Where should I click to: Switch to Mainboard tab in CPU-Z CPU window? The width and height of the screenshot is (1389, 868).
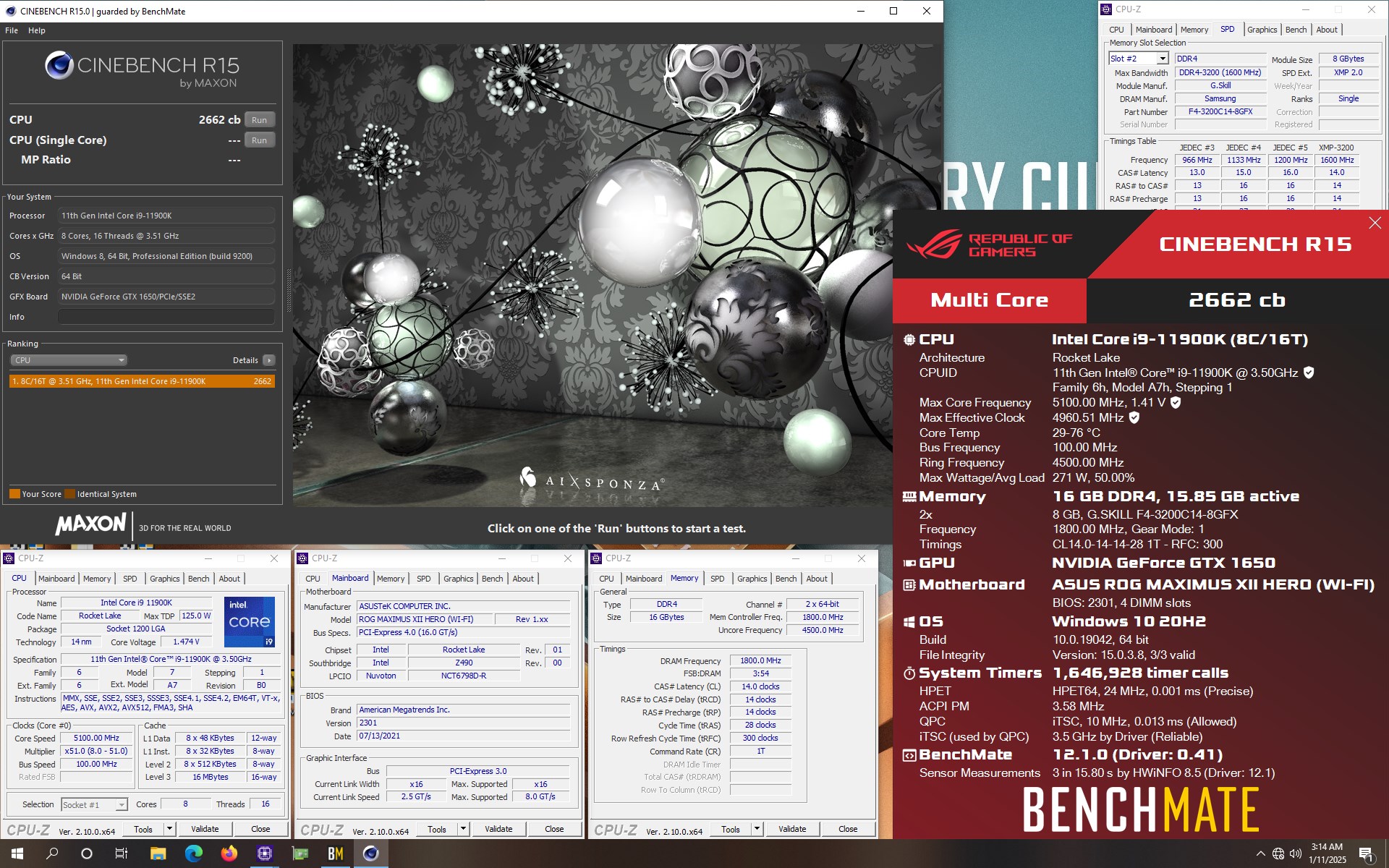click(x=56, y=579)
